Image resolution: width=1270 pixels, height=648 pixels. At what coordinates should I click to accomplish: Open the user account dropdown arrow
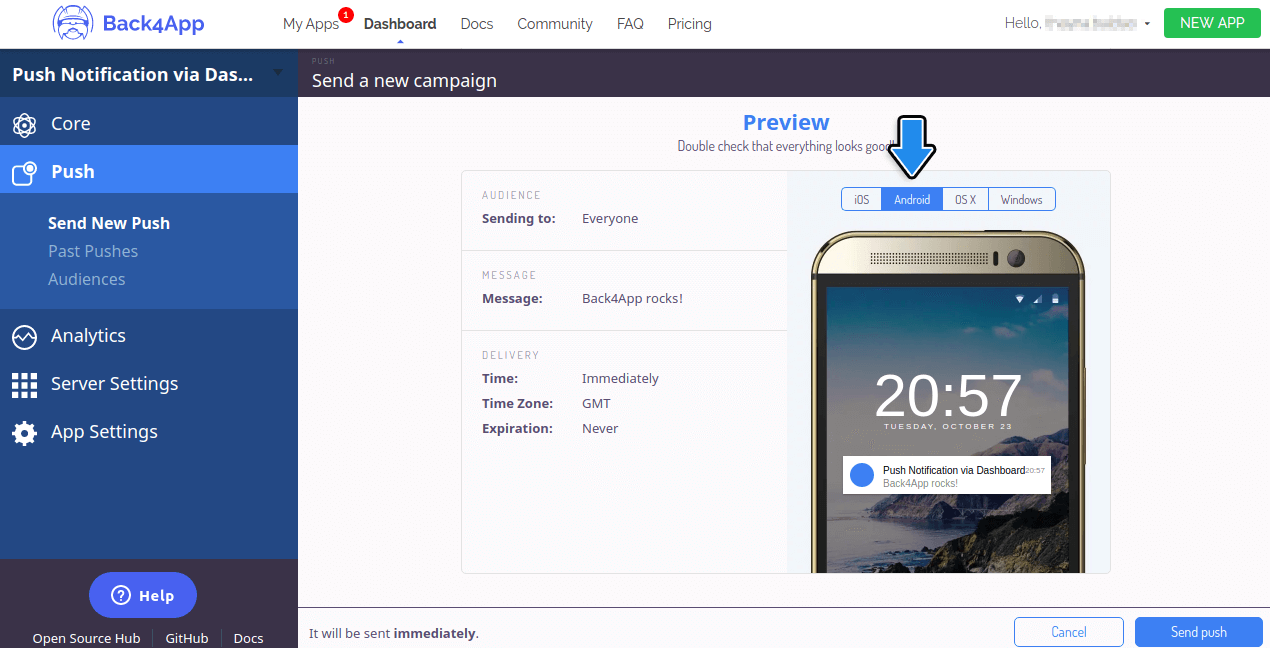point(1147,24)
